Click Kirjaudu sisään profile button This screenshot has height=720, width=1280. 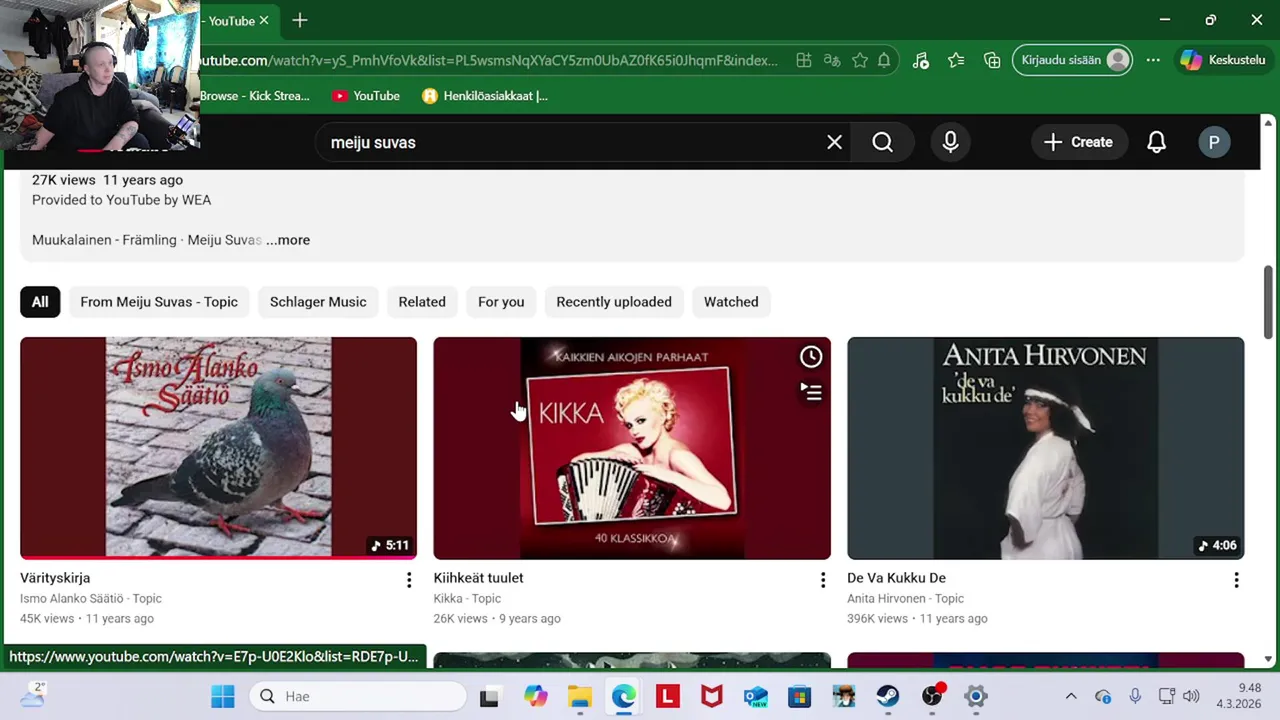[x=1073, y=60]
